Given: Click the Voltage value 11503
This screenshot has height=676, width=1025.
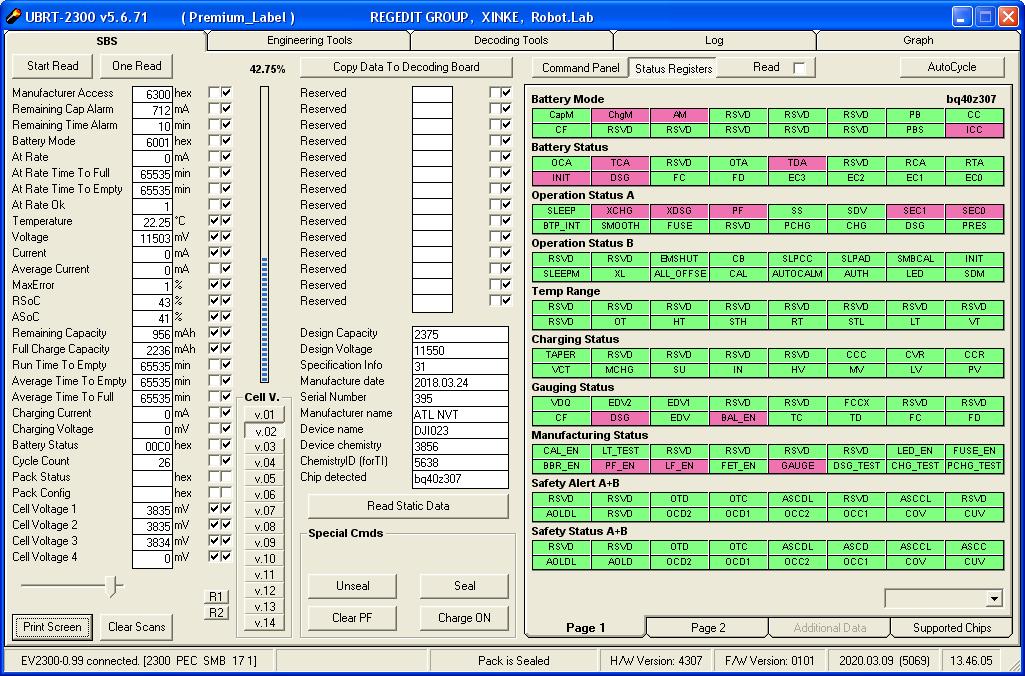Looking at the screenshot, I should [x=152, y=238].
